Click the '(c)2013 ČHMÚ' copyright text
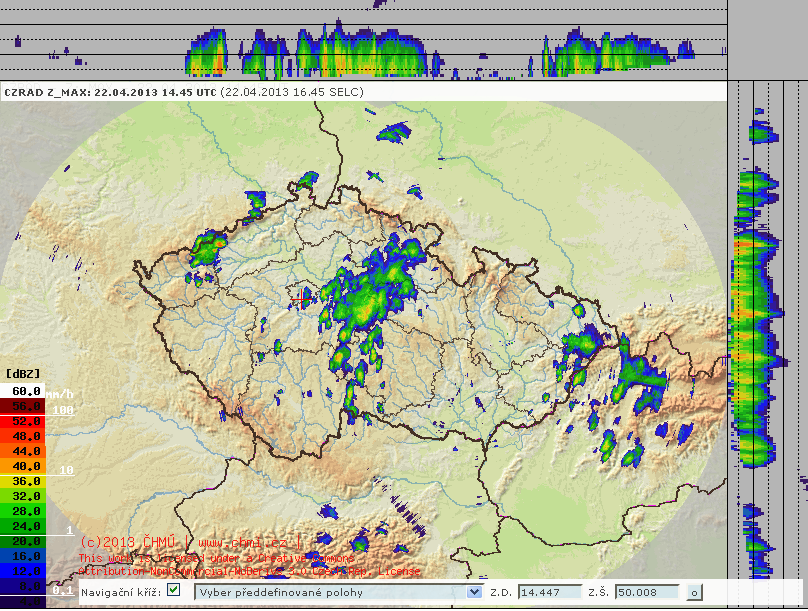The height and width of the screenshot is (611, 808). click(x=128, y=542)
